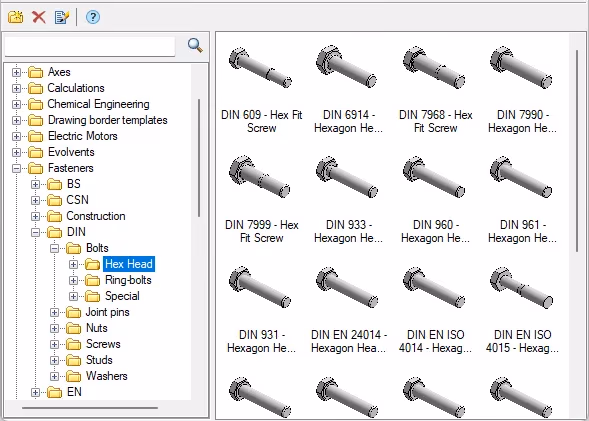
Task: Open help with the question mark icon
Action: [x=93, y=17]
